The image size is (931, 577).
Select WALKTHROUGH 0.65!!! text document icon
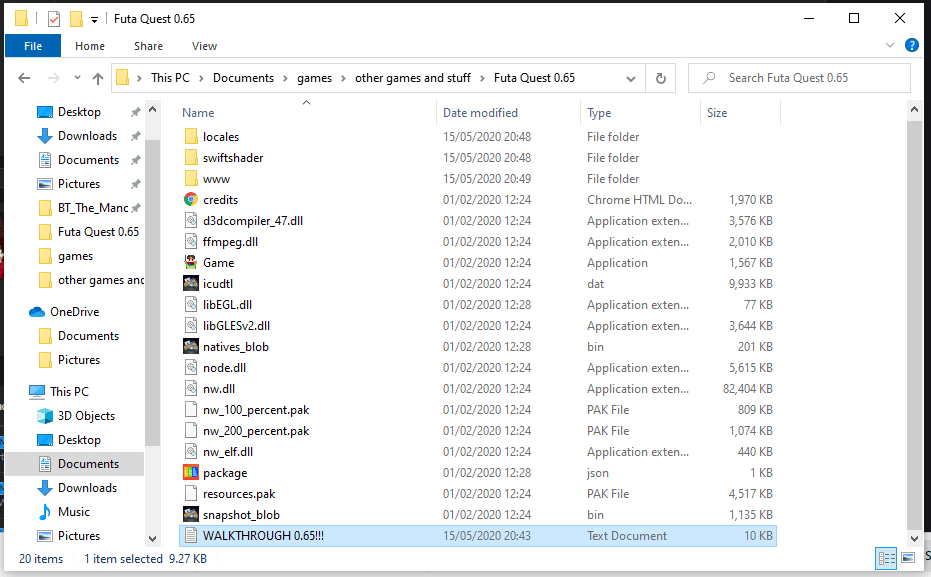pos(191,535)
